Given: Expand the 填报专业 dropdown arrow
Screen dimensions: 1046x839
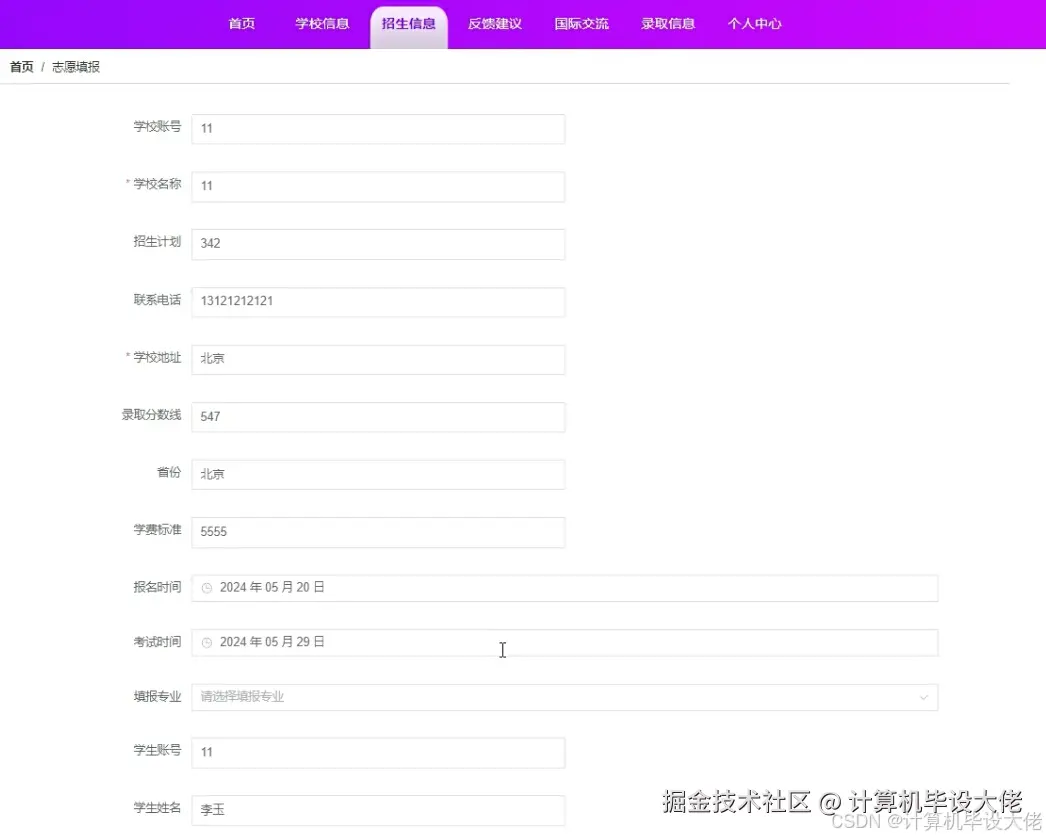Looking at the screenshot, I should (x=925, y=697).
